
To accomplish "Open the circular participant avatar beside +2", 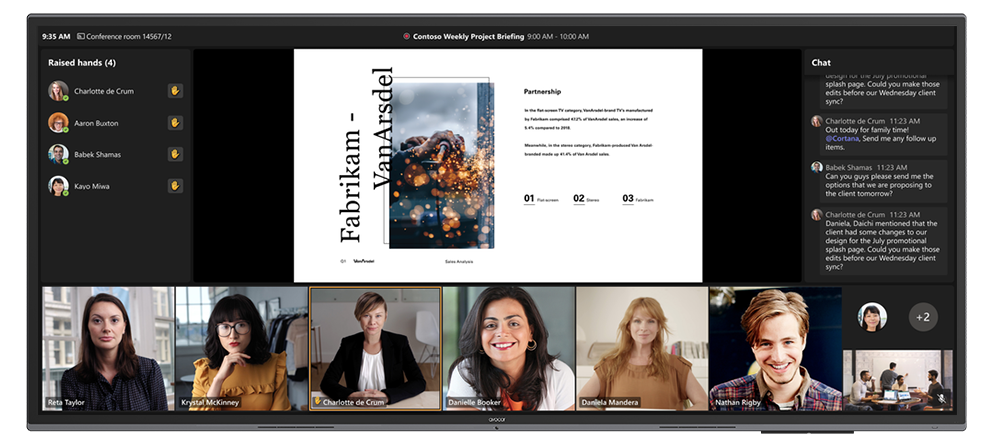I will pyautogui.click(x=872, y=317).
